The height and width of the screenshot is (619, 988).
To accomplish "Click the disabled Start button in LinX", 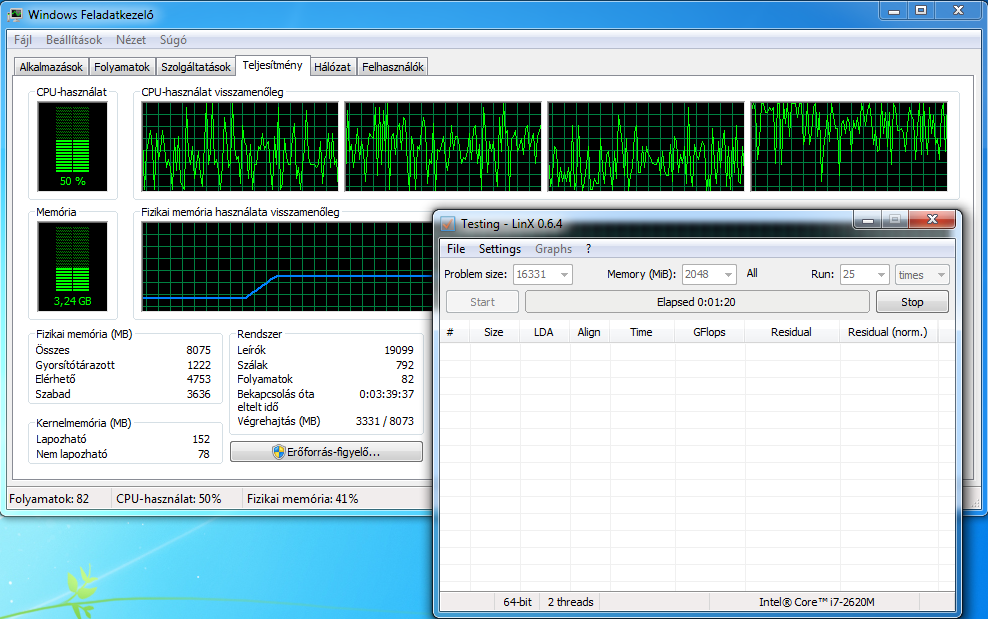I will click(x=482, y=302).
